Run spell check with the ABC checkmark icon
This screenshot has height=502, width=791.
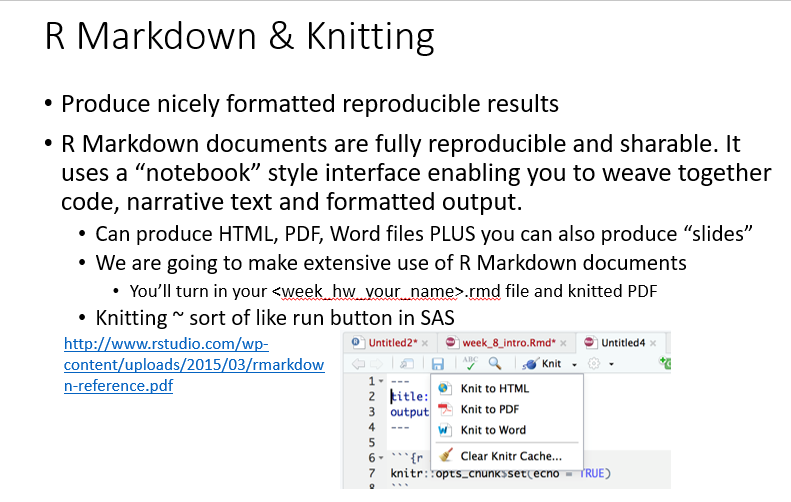[x=470, y=363]
